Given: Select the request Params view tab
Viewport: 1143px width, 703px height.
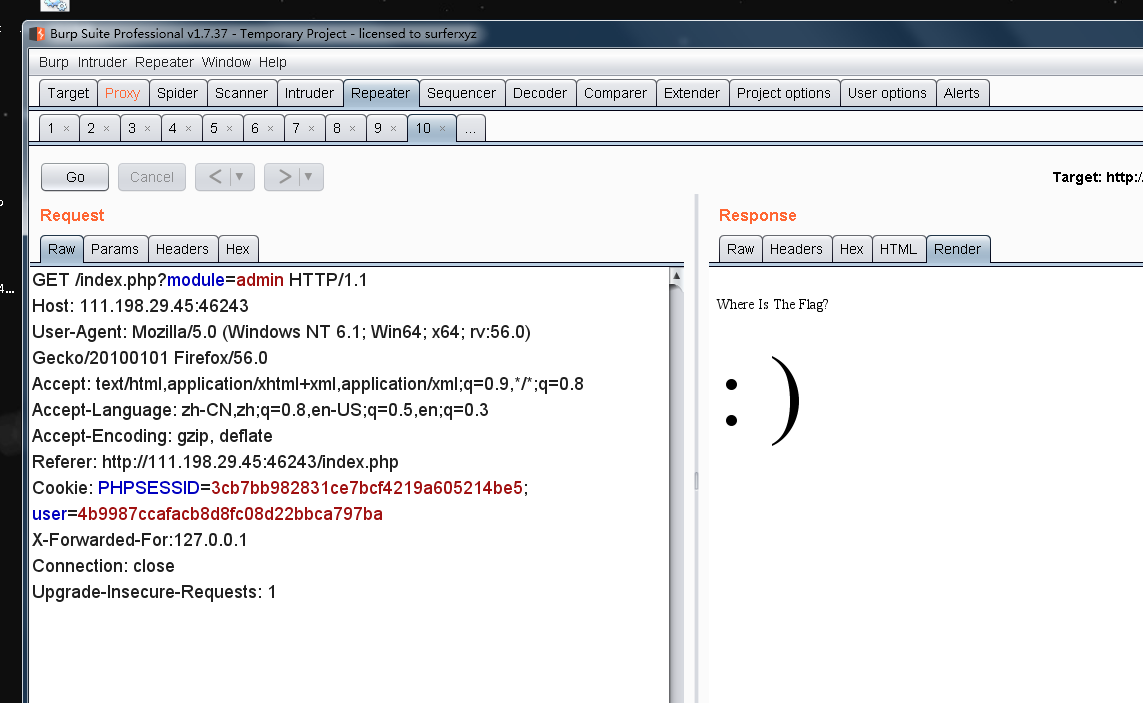Looking at the screenshot, I should (x=115, y=249).
